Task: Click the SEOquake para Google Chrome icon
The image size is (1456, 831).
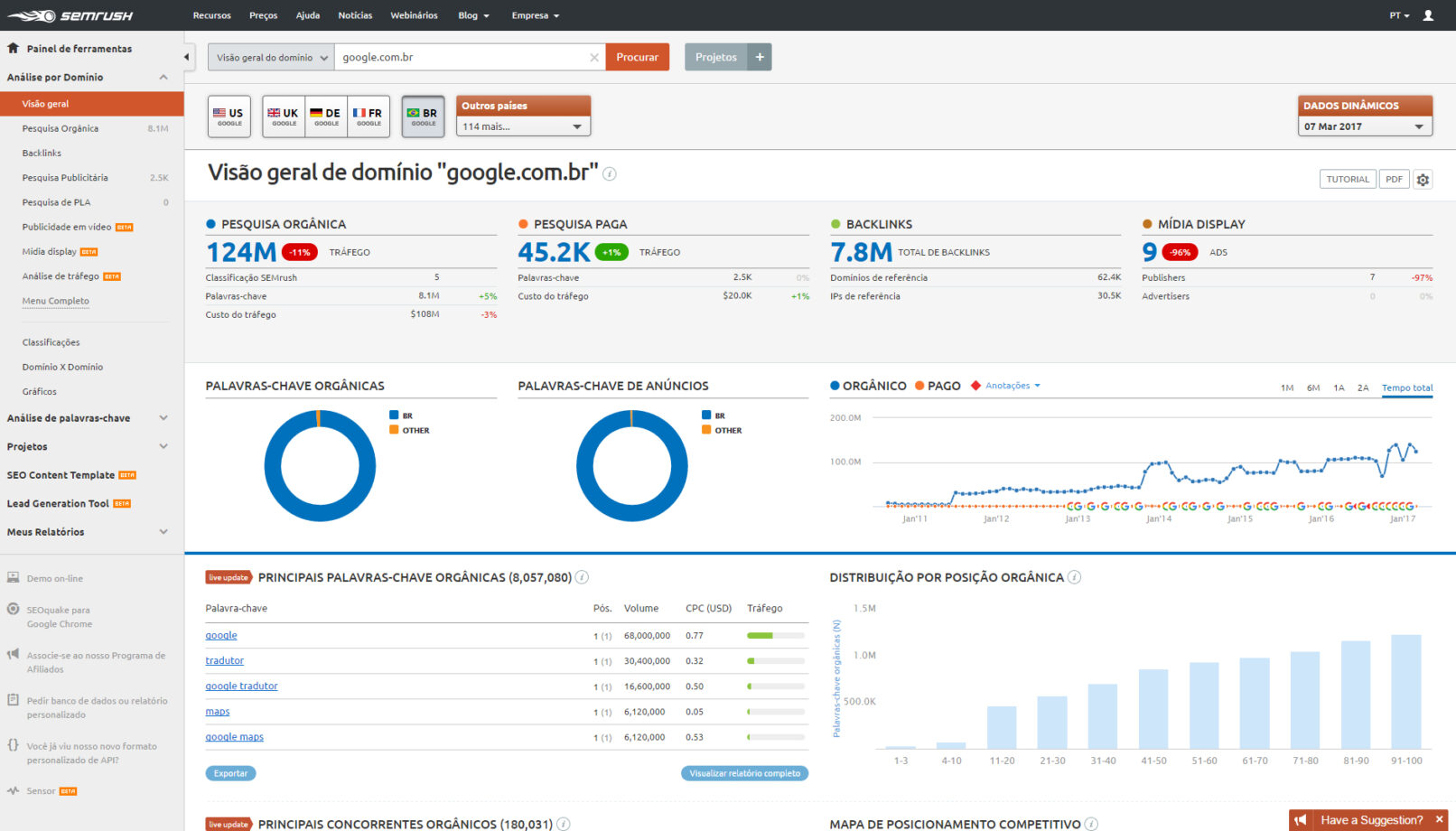Action: [x=14, y=609]
